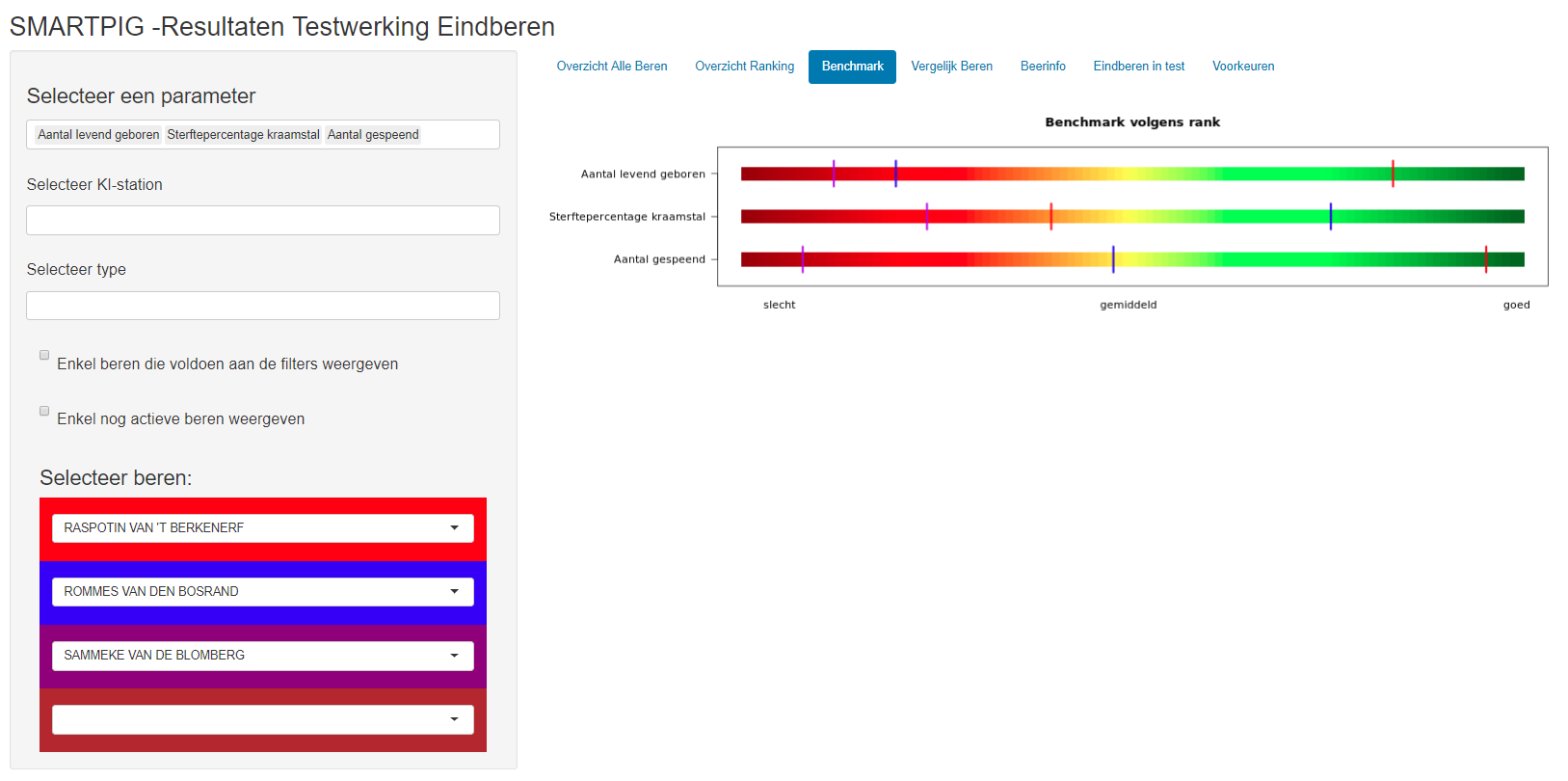Click the 'Selecteer een parameter' heading
Screen dimensions: 1568x781
pos(141,96)
